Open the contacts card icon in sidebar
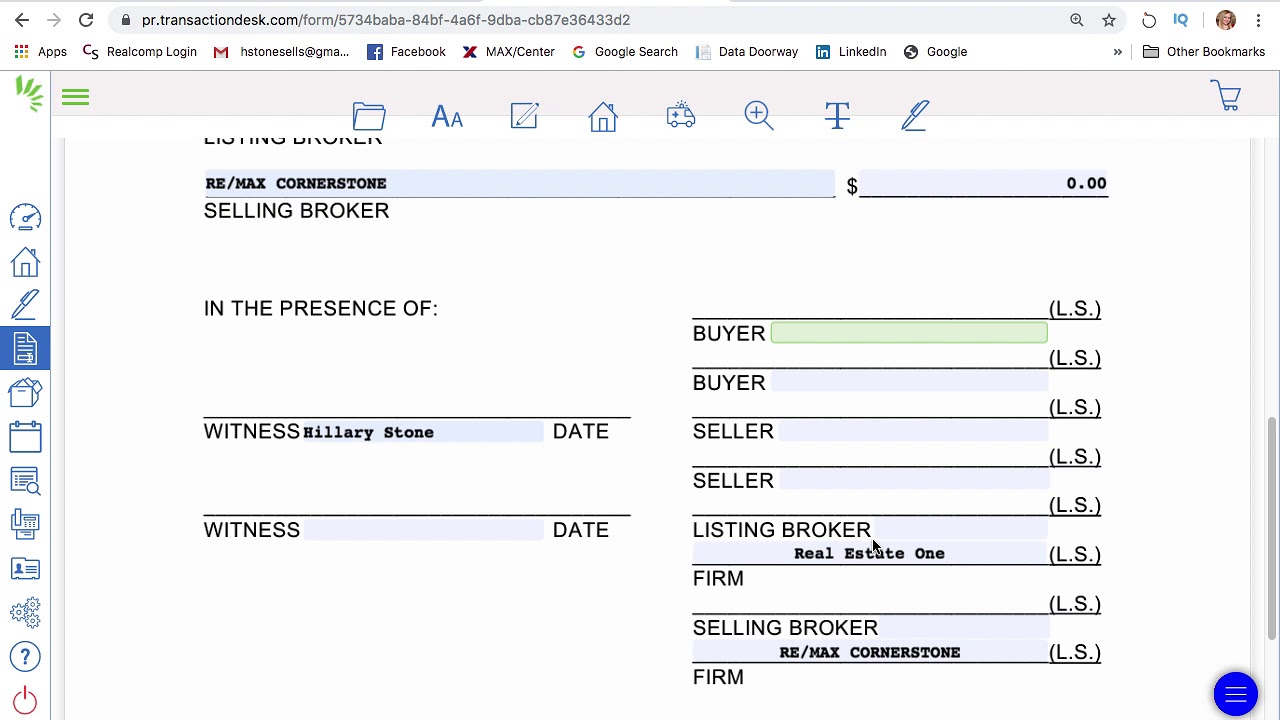The height and width of the screenshot is (720, 1280). [25, 568]
